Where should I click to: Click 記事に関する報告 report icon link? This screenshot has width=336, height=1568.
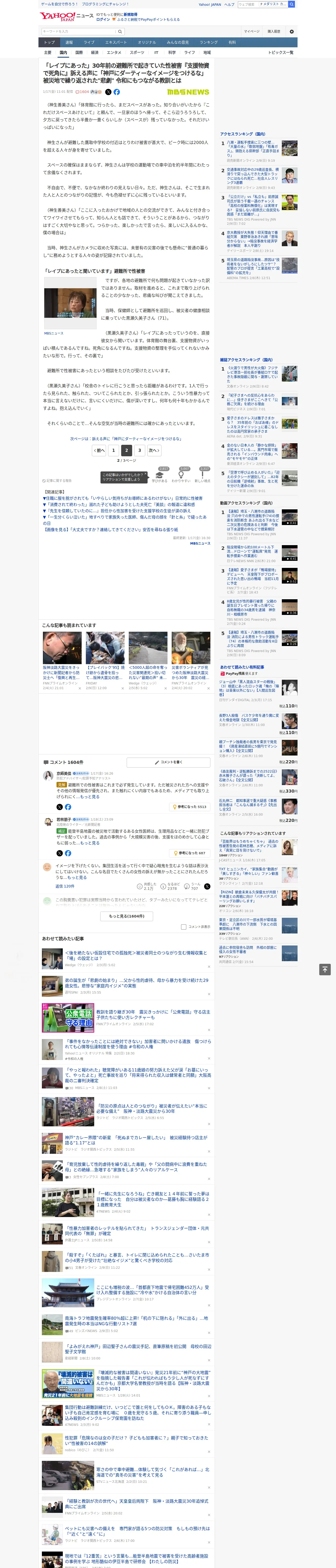57,481
